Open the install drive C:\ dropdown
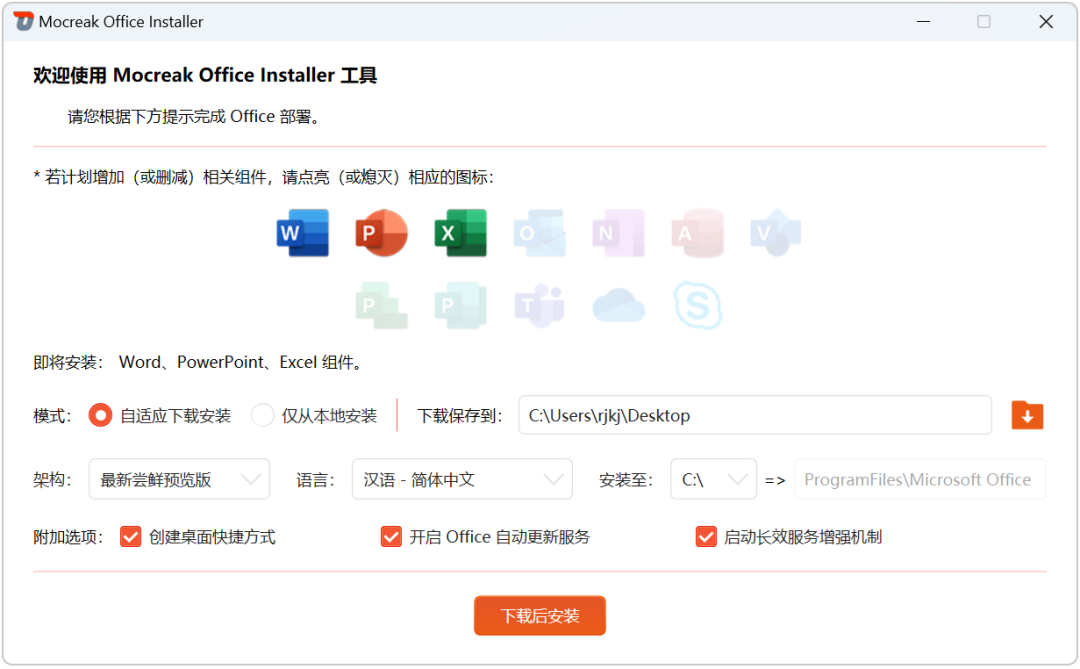Viewport: 1080px width, 669px height. tap(713, 479)
